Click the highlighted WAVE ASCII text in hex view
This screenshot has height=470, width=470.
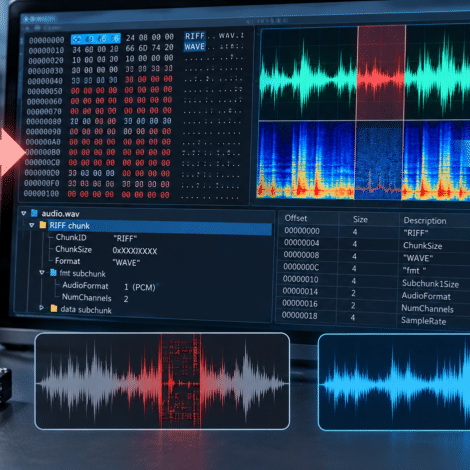click(x=194, y=47)
